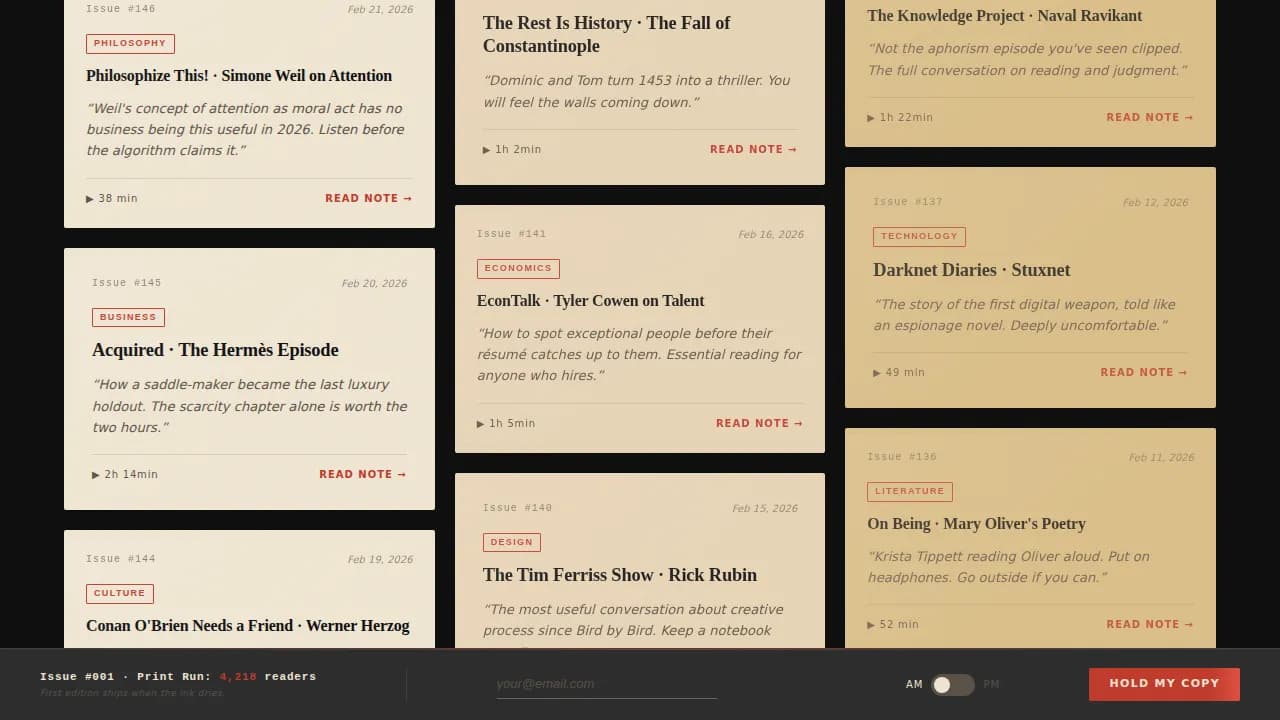Click the AM label beside the switch

(914, 685)
